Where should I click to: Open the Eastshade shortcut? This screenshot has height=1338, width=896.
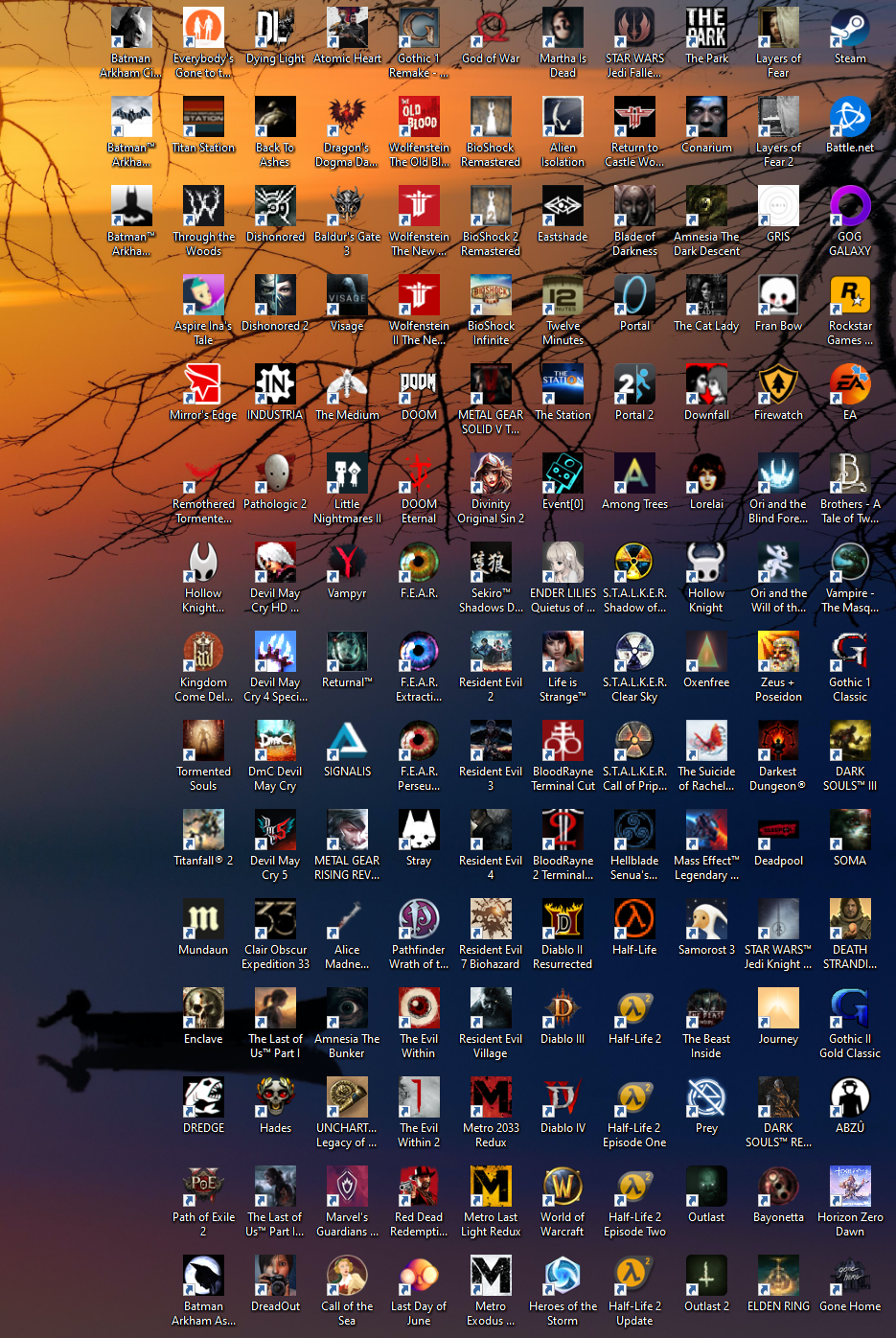[x=563, y=206]
